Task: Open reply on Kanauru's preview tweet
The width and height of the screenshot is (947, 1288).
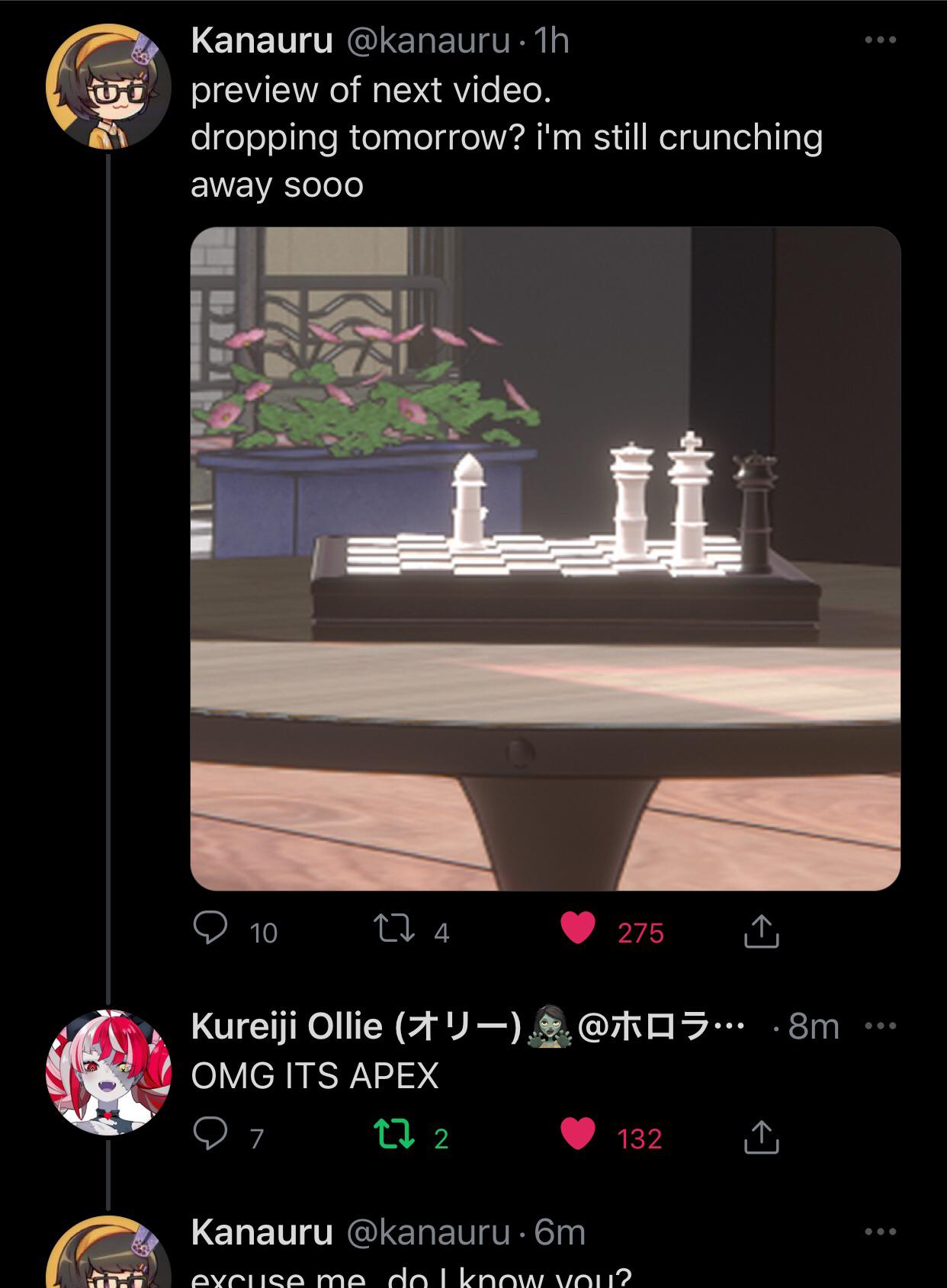Action: (x=210, y=930)
